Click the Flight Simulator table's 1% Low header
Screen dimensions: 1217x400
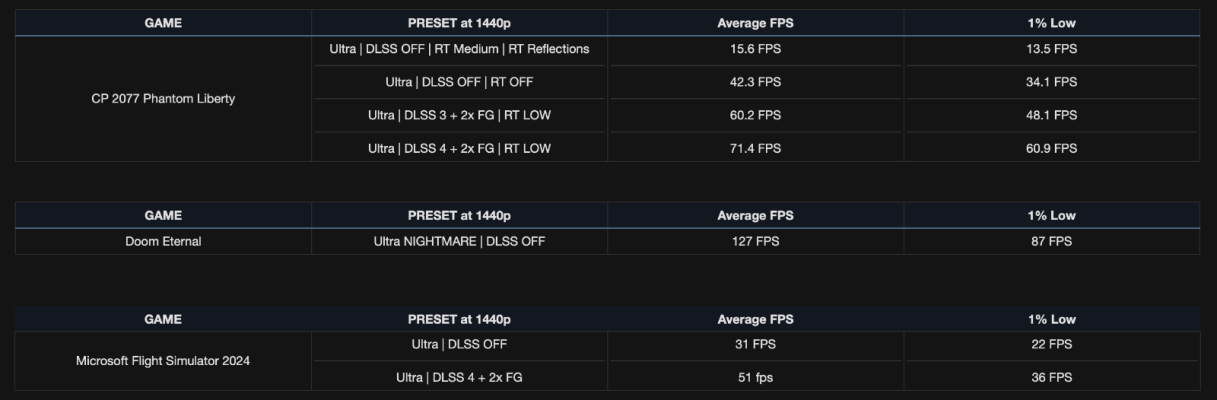[x=1051, y=319]
